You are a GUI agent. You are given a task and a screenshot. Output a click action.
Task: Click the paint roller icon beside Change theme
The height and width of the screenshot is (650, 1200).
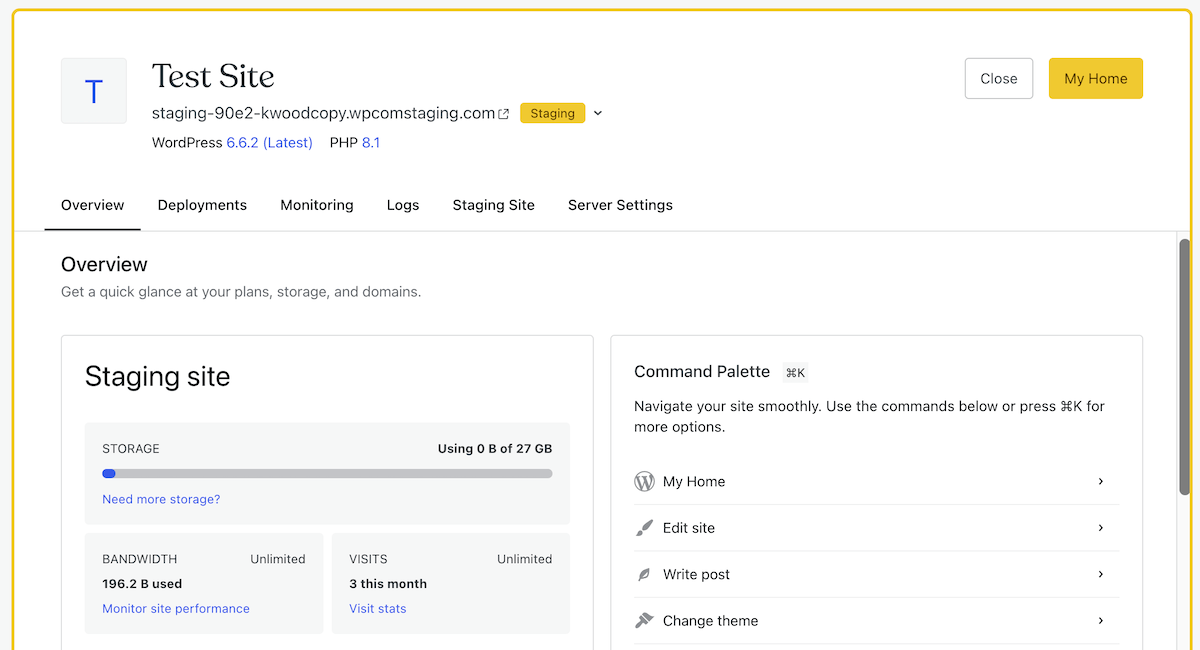[644, 621]
